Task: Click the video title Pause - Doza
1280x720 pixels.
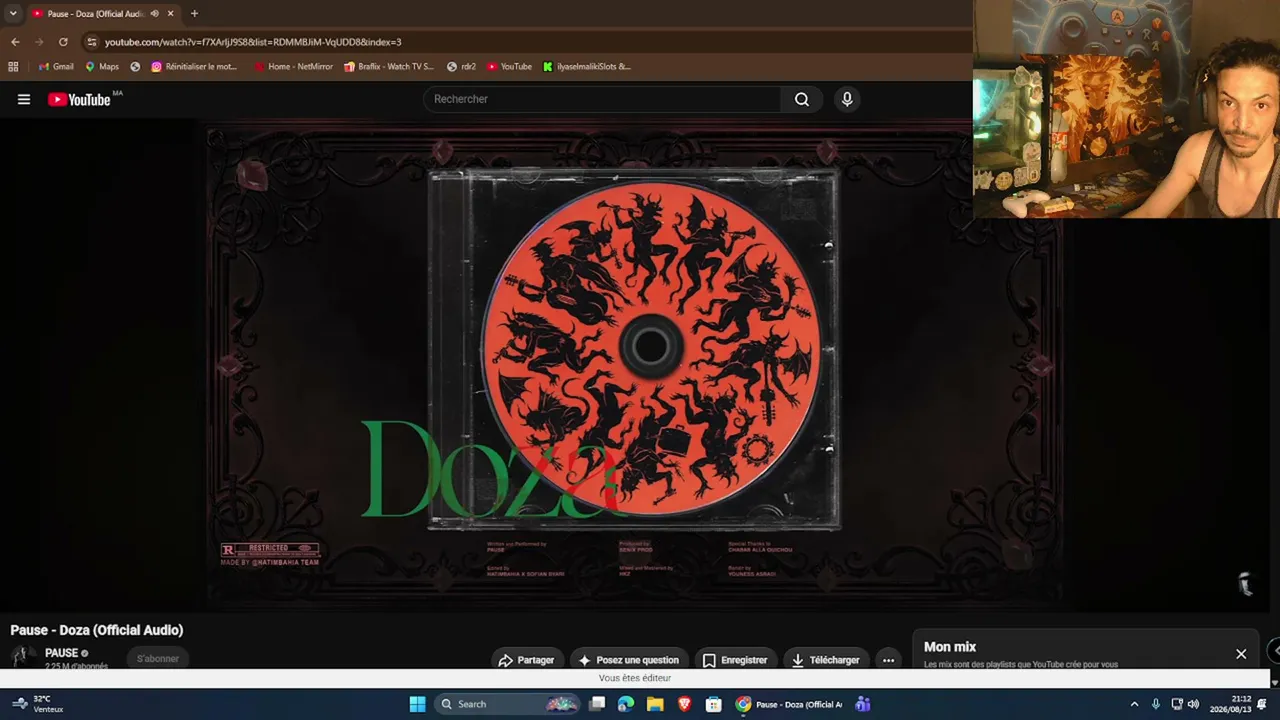Action: point(97,630)
